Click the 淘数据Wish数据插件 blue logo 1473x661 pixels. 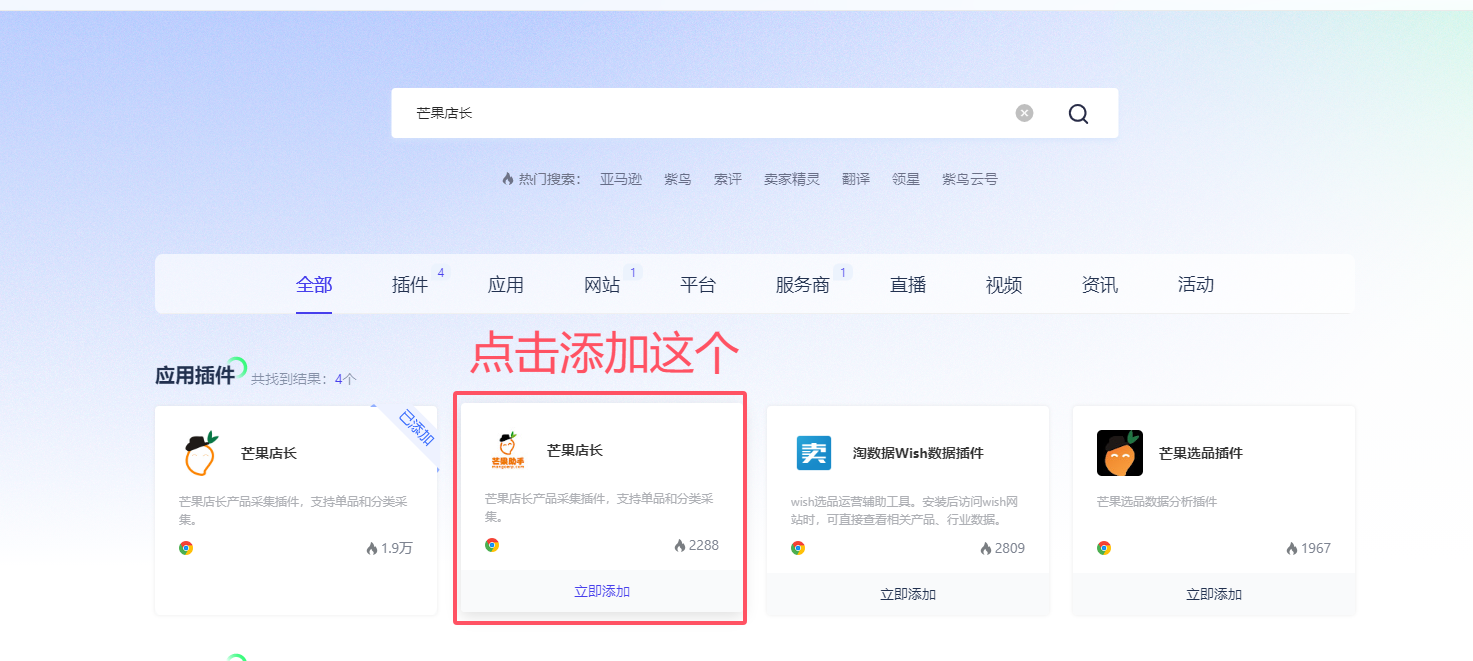[x=813, y=453]
